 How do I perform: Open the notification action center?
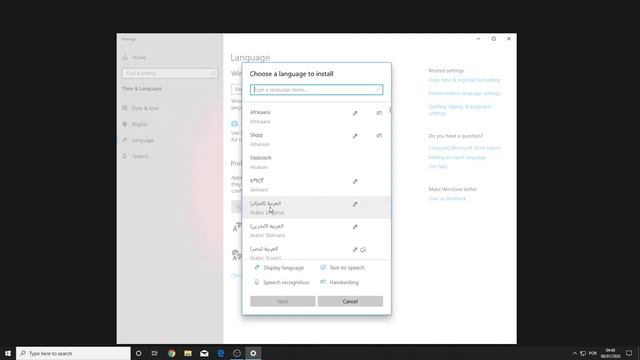[x=629, y=353]
